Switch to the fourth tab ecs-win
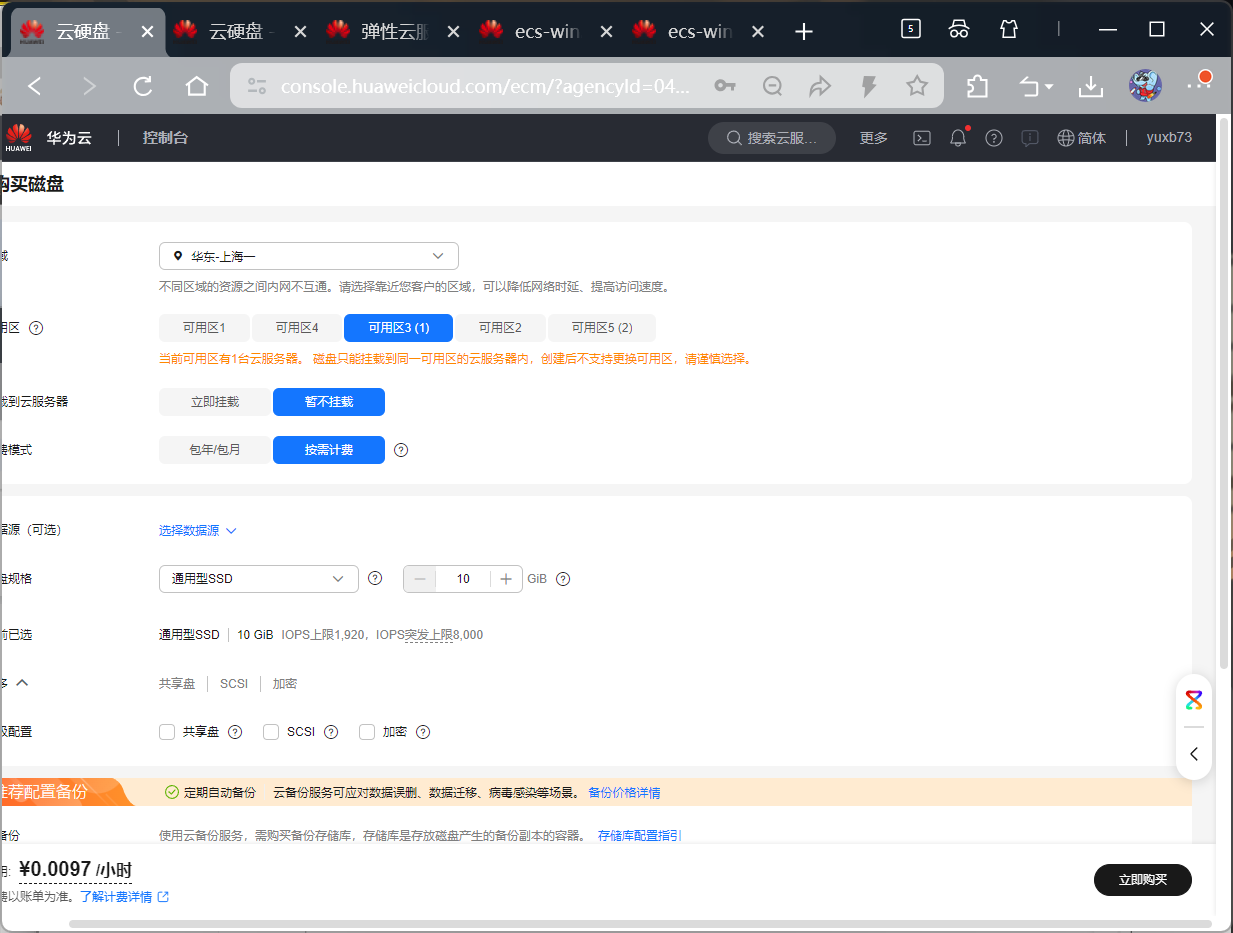 (547, 32)
